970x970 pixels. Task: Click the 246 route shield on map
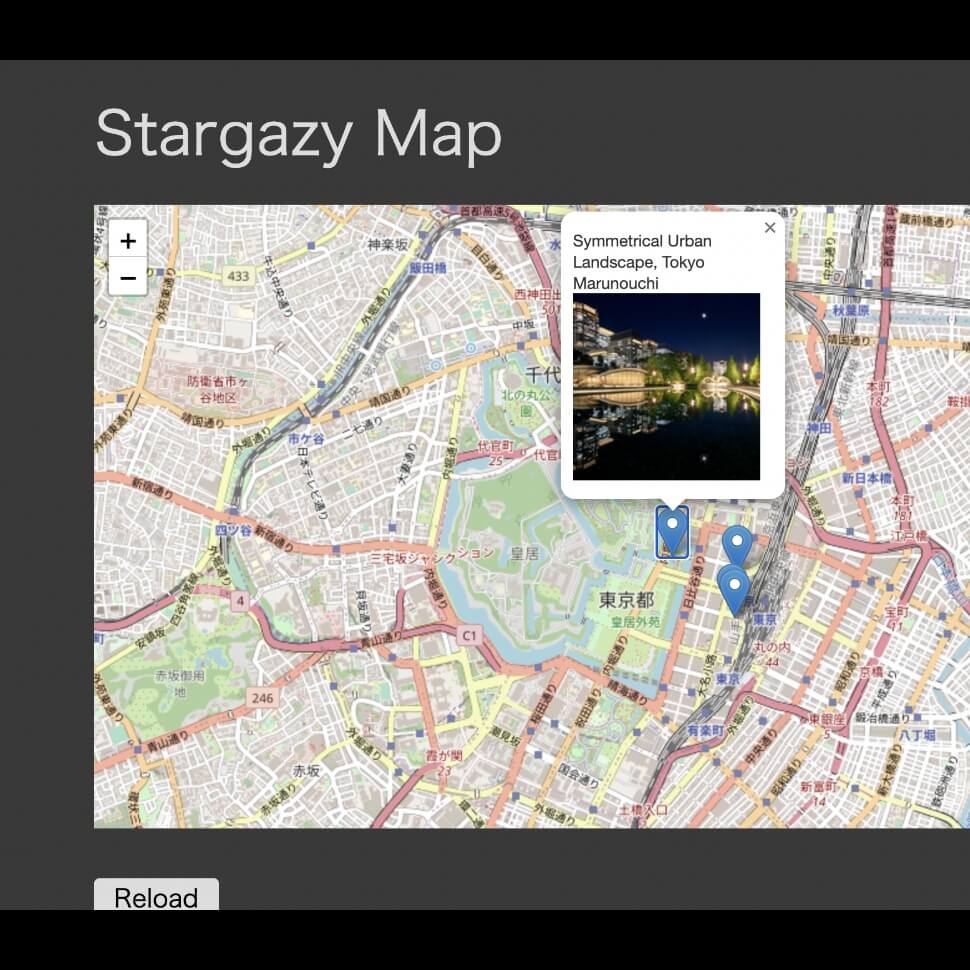pos(263,698)
